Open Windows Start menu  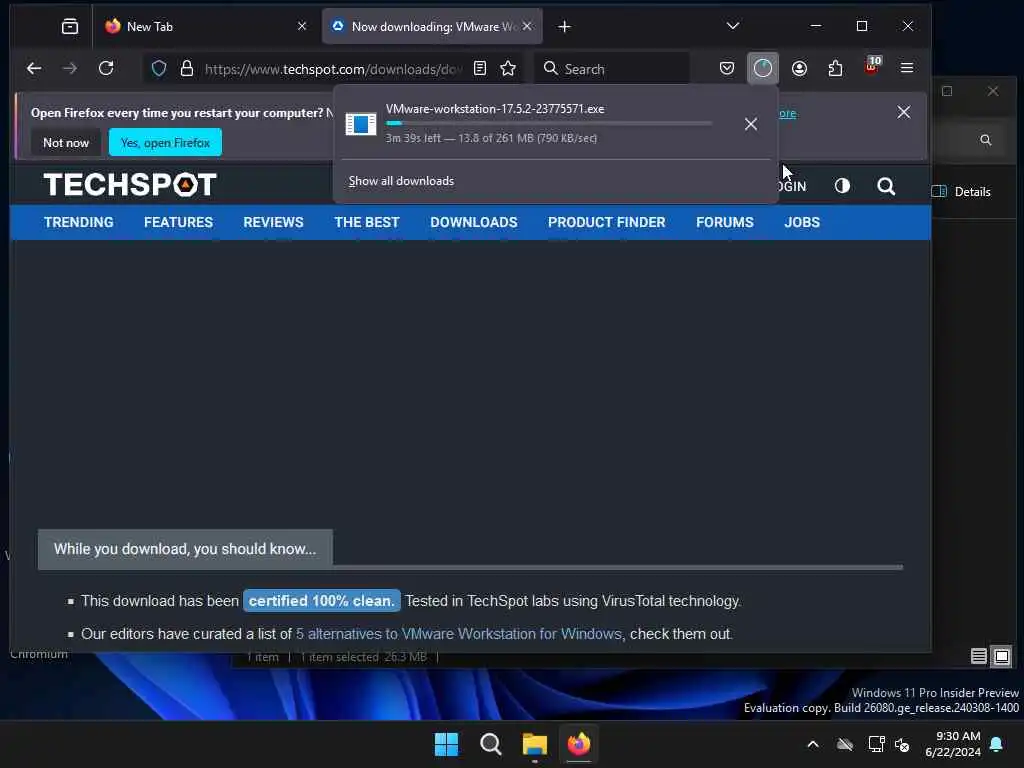click(x=447, y=744)
